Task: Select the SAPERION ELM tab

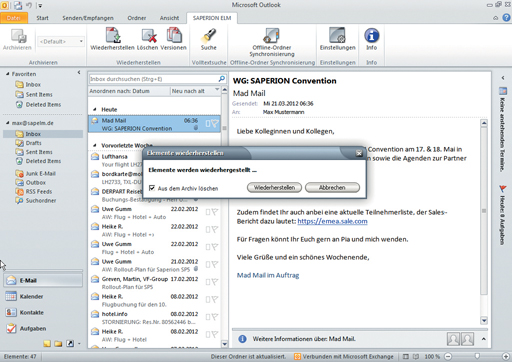Action: click(212, 18)
